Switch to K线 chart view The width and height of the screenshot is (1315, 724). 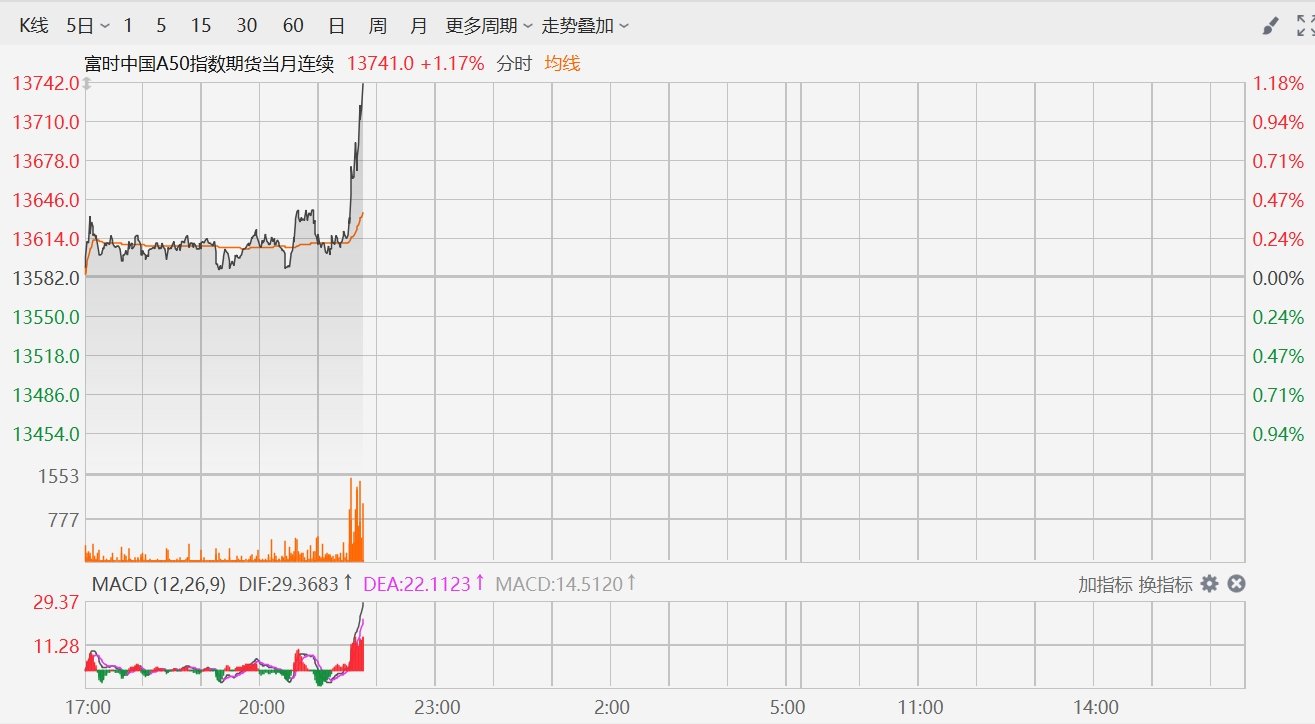33,26
